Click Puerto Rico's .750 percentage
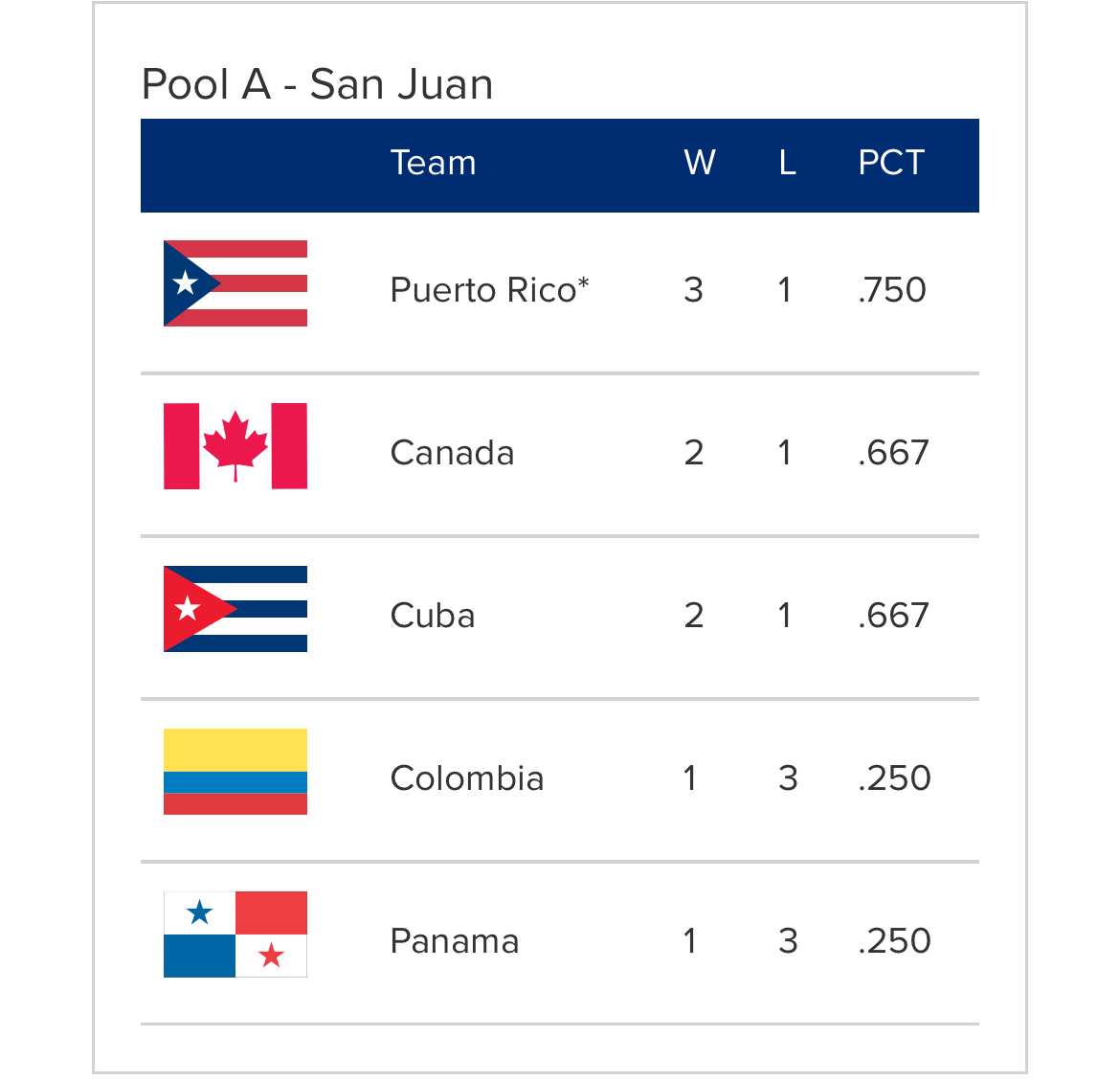The width and height of the screenshot is (1120, 1081). tap(892, 290)
